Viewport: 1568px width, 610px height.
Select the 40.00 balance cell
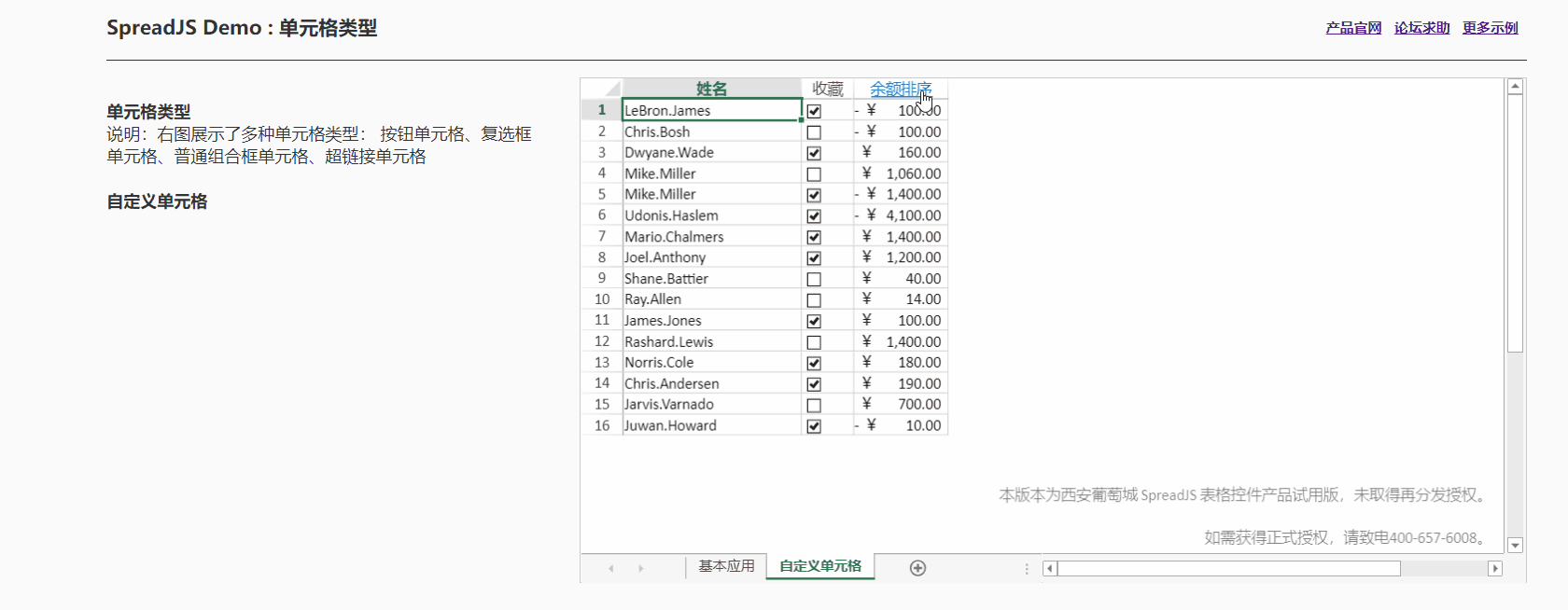coord(901,278)
